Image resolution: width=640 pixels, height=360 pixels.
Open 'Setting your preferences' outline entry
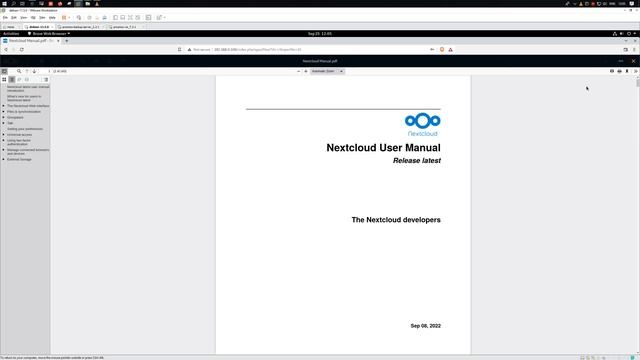tap(24, 129)
